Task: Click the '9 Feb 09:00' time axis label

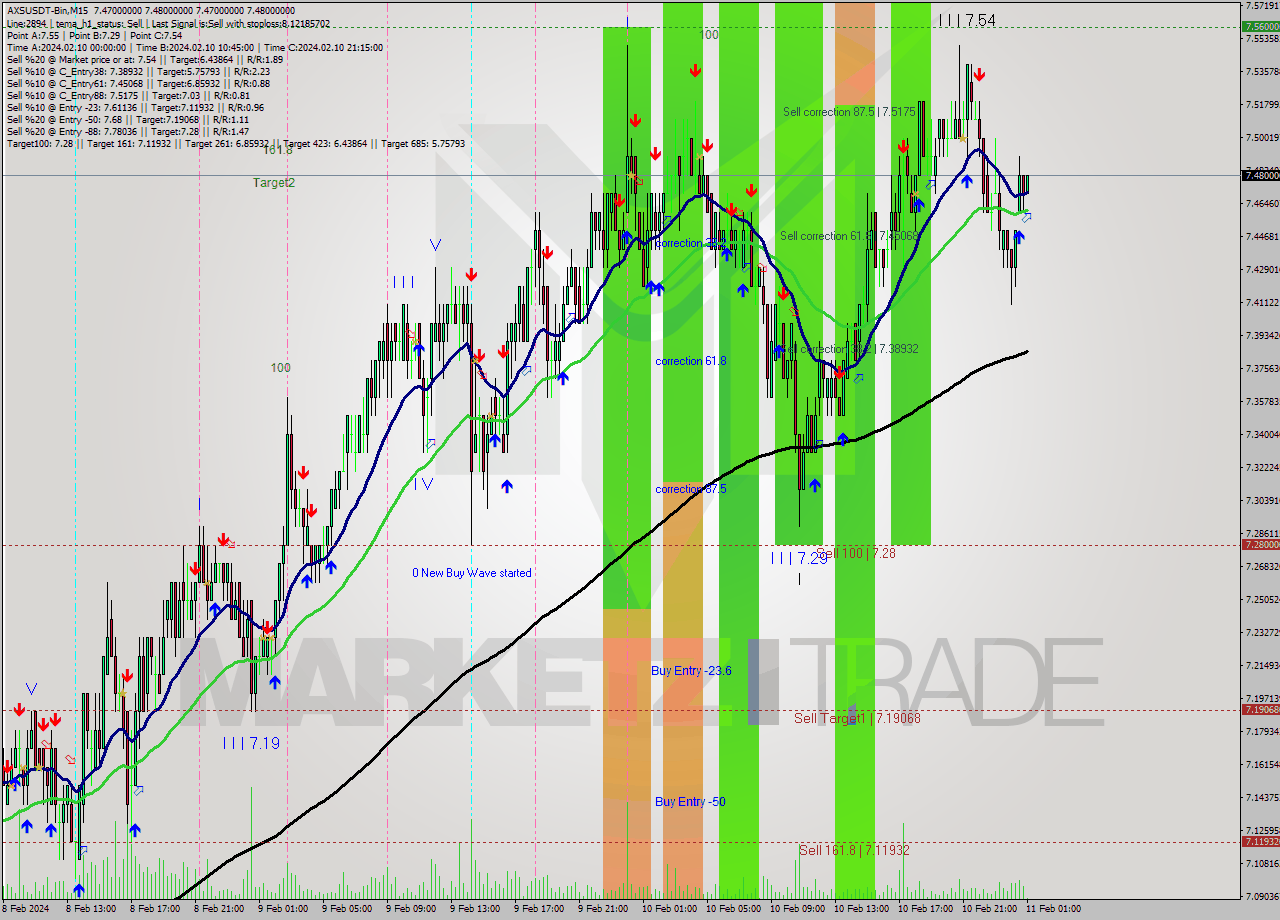Action: tap(412, 909)
